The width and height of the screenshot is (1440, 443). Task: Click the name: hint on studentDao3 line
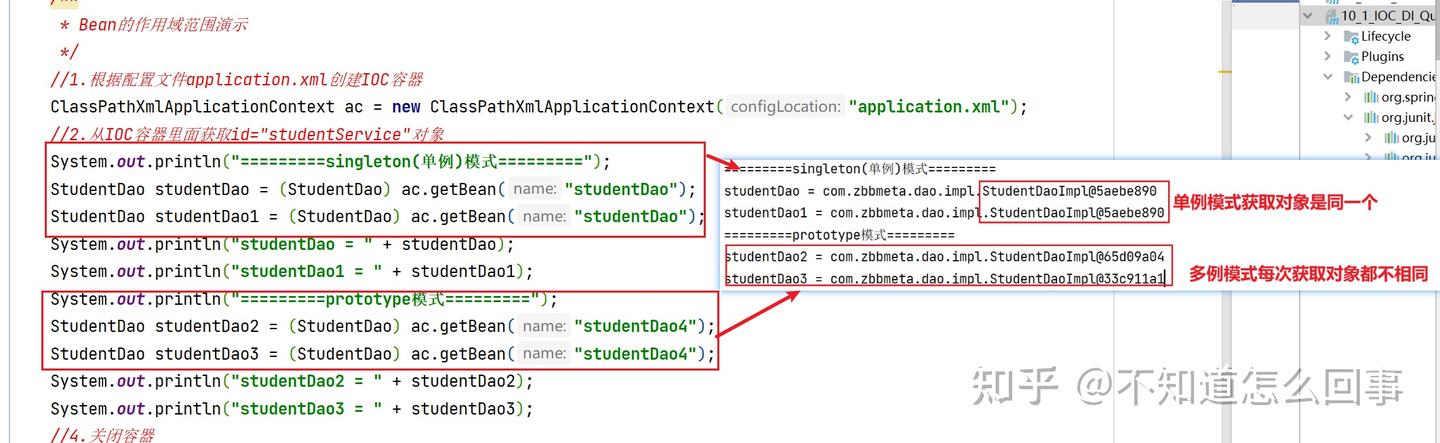pyautogui.click(x=544, y=354)
